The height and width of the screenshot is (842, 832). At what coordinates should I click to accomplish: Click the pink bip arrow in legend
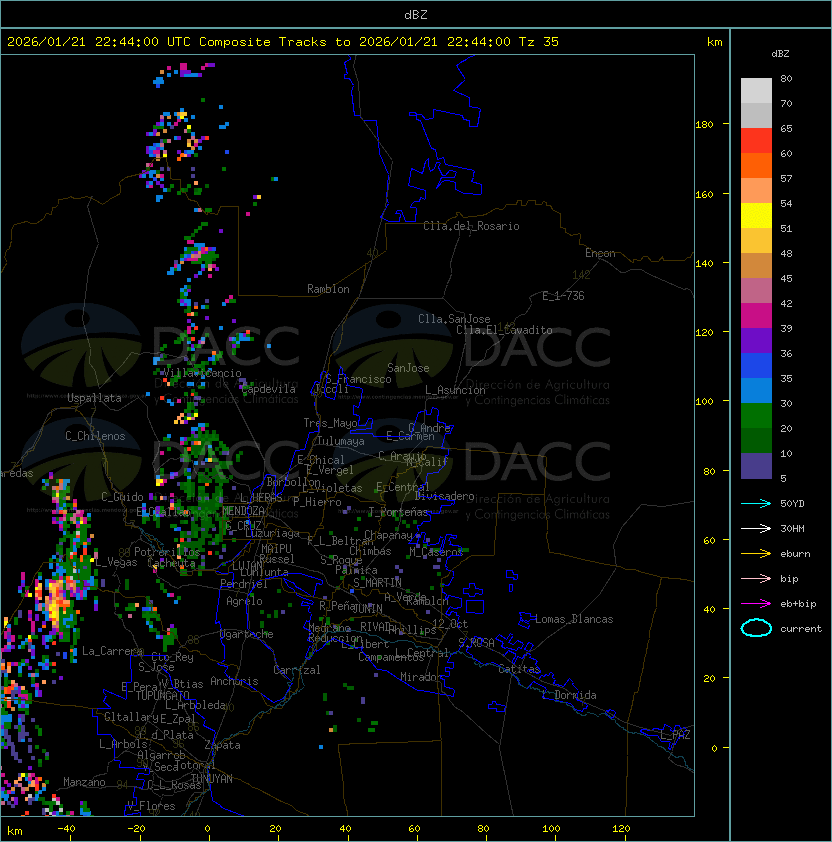pos(756,578)
